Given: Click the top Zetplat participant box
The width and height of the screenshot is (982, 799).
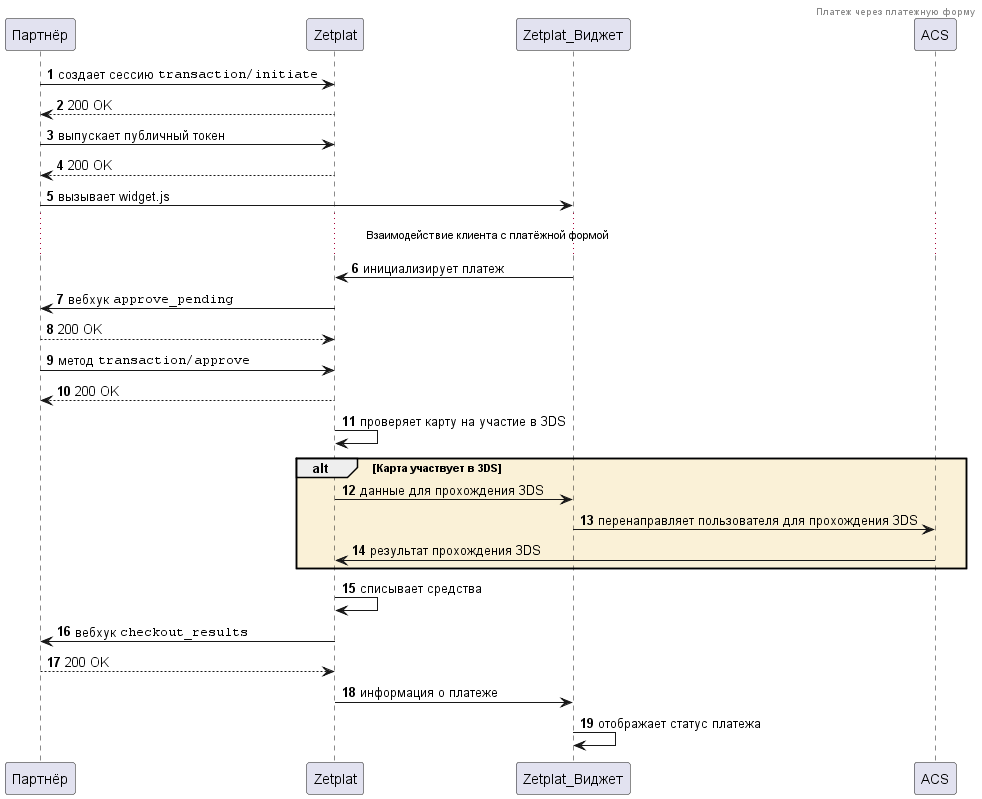Looking at the screenshot, I should pyautogui.click(x=334, y=36).
